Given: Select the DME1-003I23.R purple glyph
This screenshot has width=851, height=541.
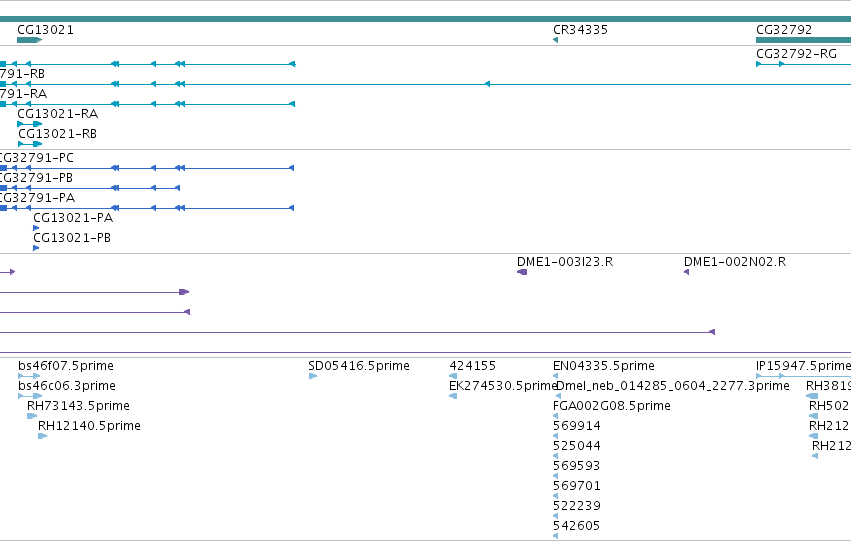Looking at the screenshot, I should click(x=522, y=272).
